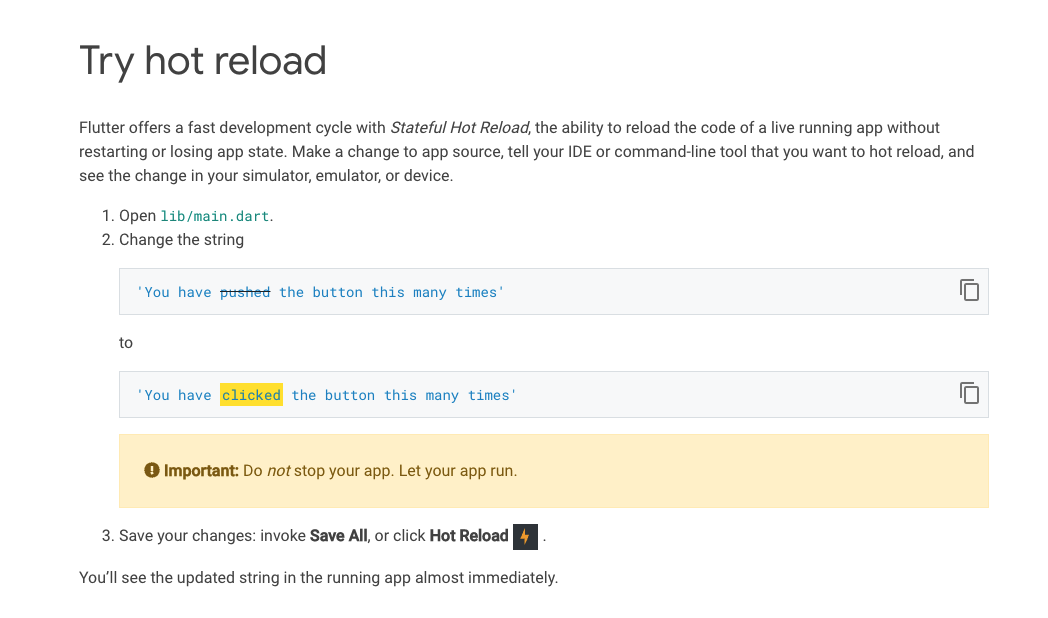The image size is (1048, 618).
Task: Click the bold 'Hot Reload' label
Action: [469, 536]
